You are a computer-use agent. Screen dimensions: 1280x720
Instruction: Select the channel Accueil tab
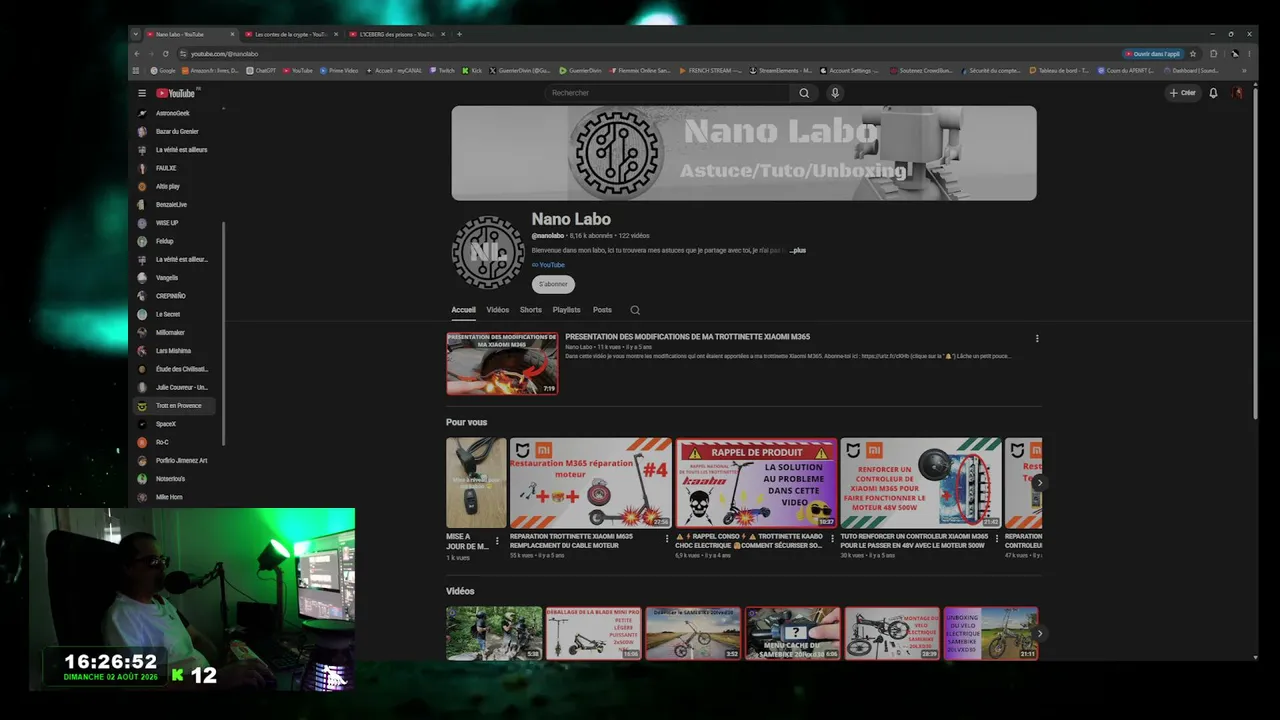(x=463, y=310)
